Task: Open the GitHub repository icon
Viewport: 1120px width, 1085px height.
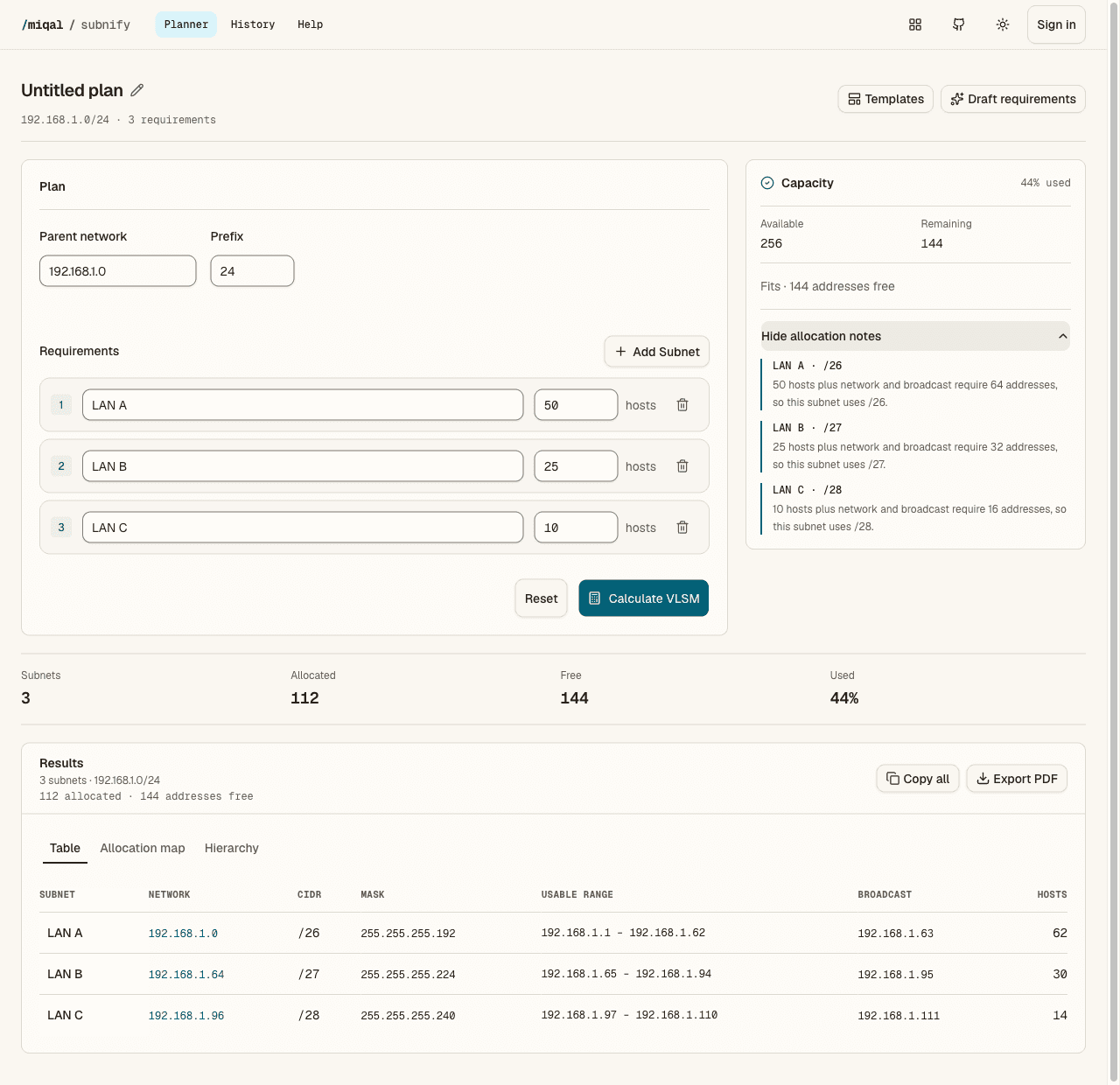Action: pos(959,24)
